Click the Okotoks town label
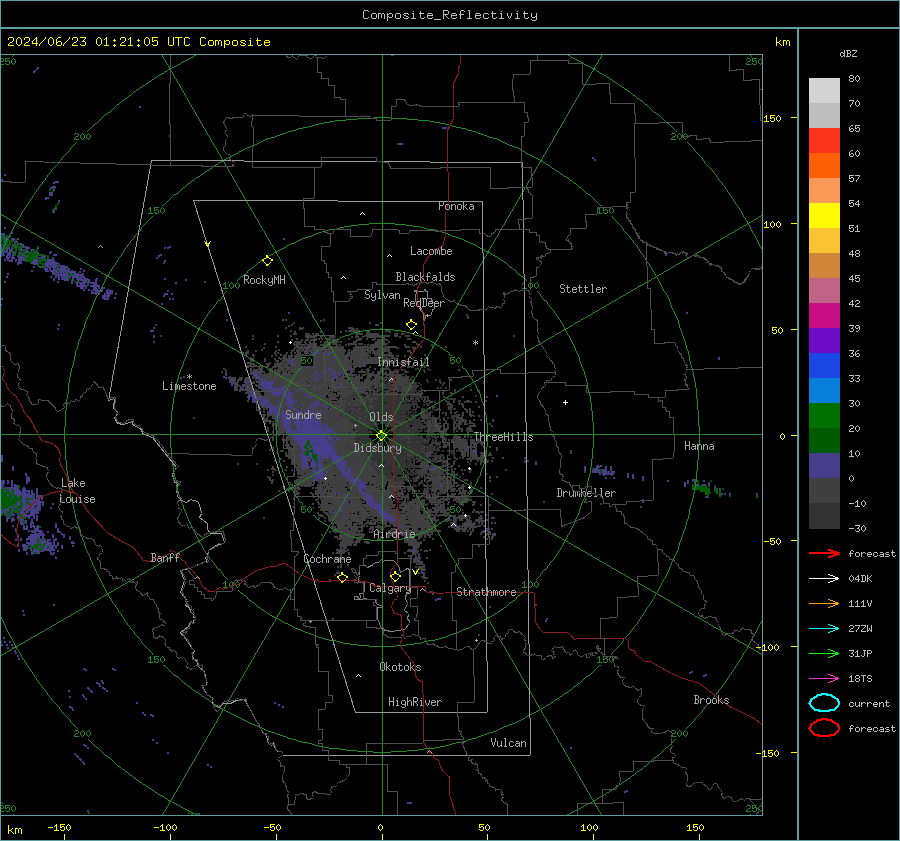This screenshot has height=841, width=900. click(400, 667)
